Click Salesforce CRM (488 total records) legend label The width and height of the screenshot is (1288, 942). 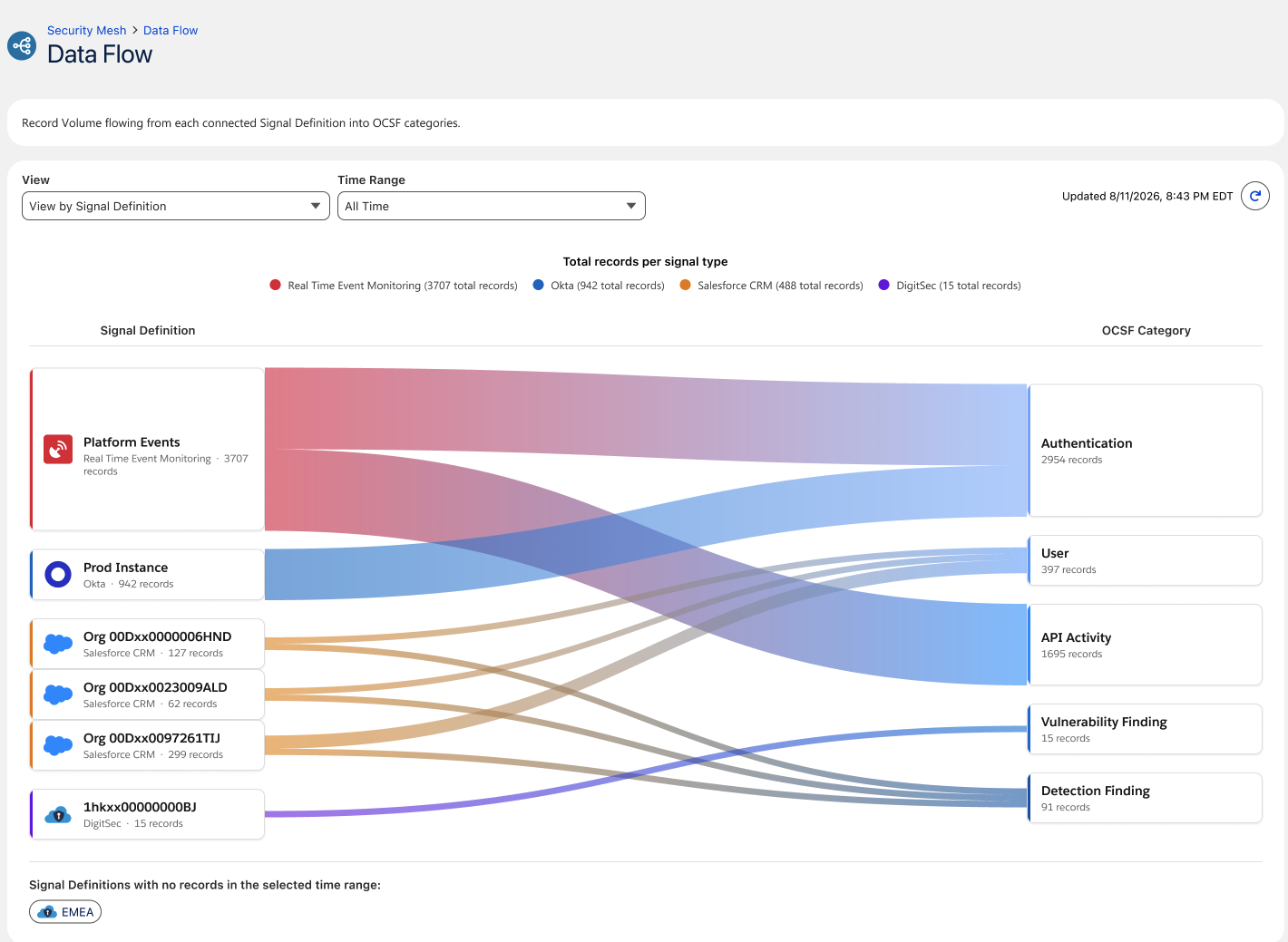780,286
